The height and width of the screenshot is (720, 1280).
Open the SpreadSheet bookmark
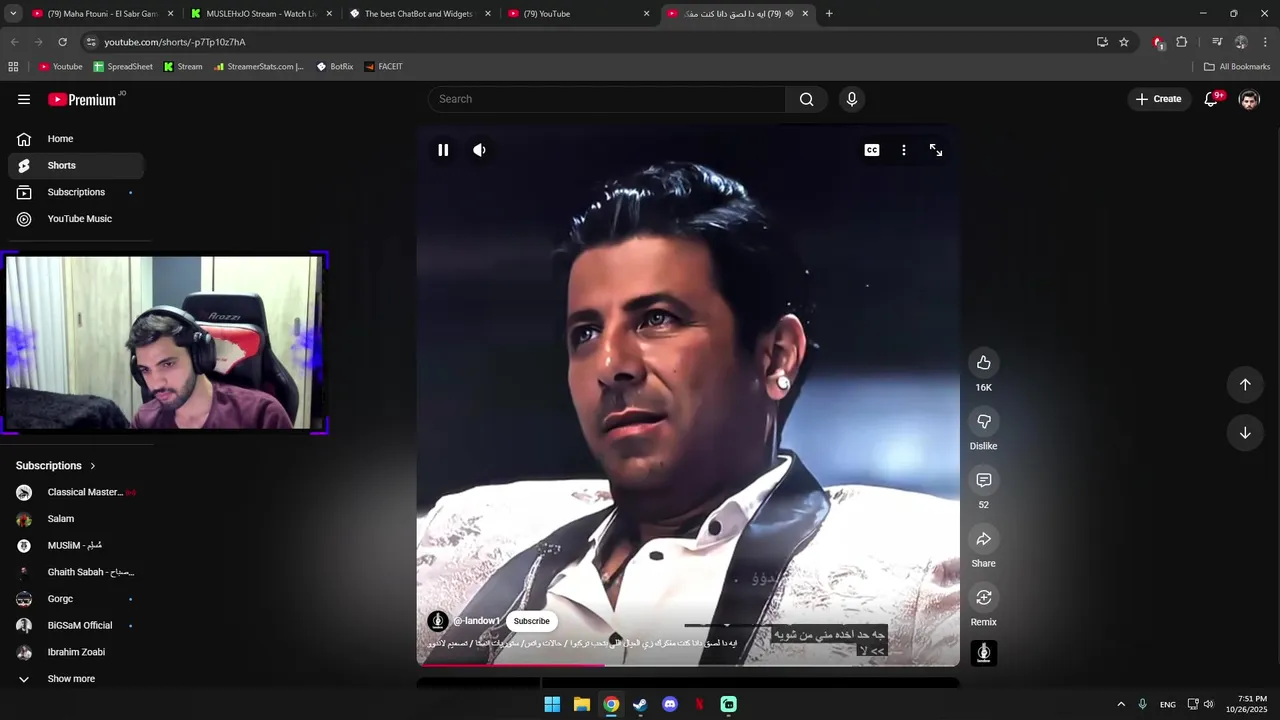pyautogui.click(x=123, y=67)
